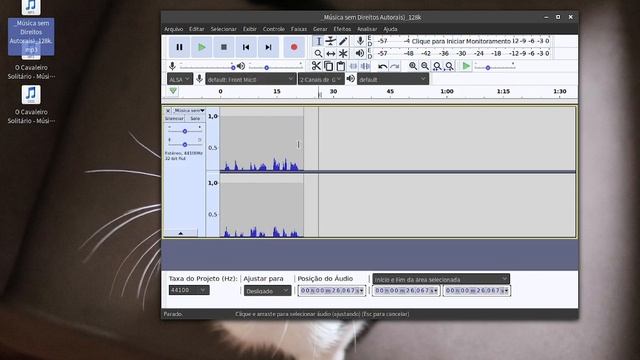Open the playback meter speaker icon

[x=360, y=53]
